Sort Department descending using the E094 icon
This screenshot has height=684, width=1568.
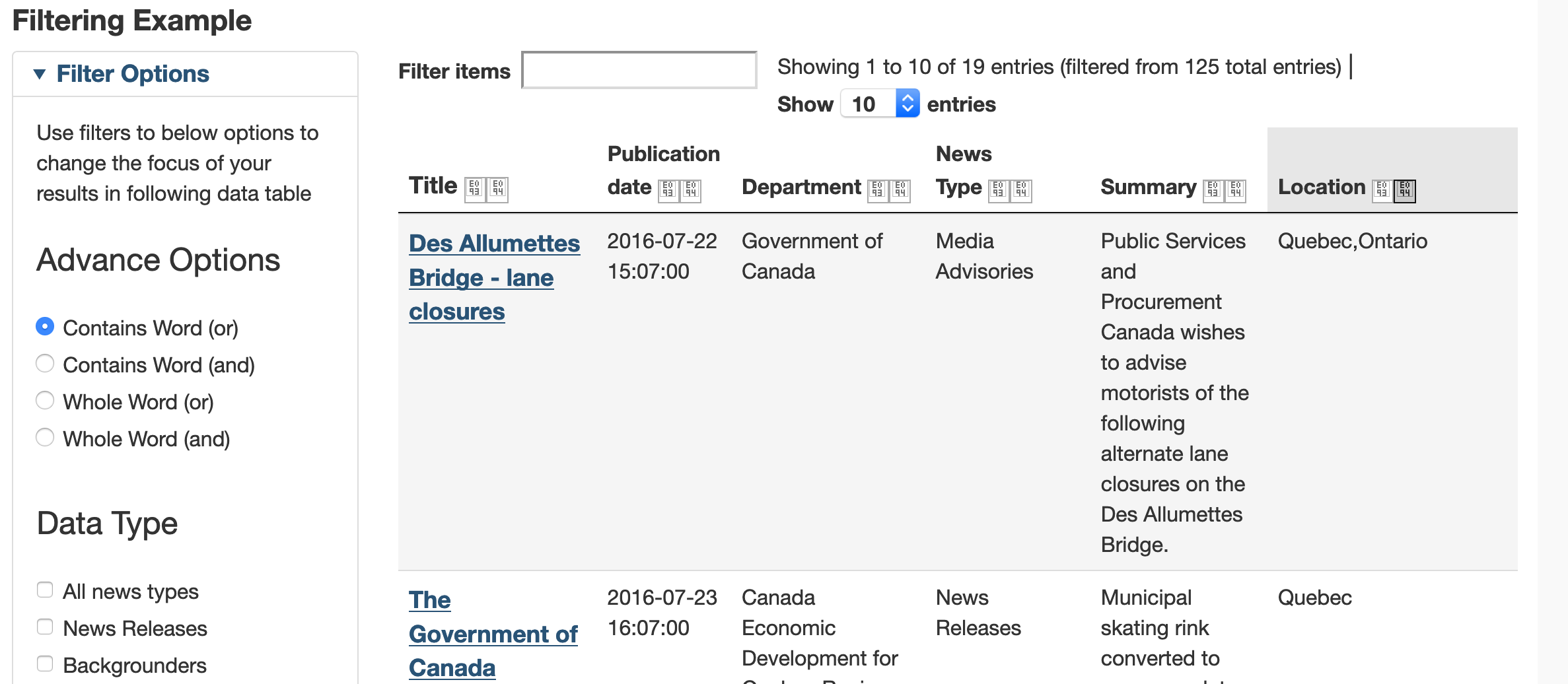click(x=900, y=191)
